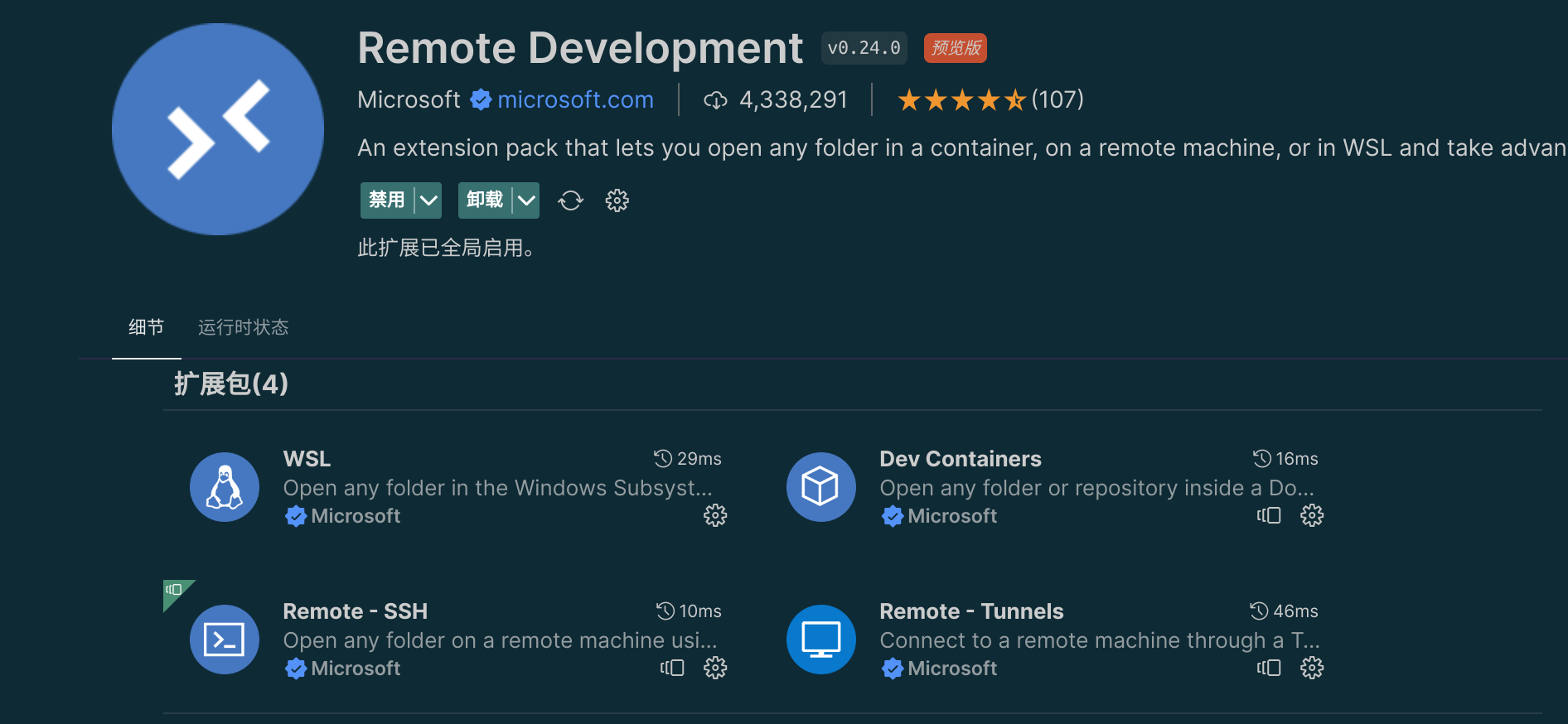
Task: Click Remote - SSH manage gear icon
Action: (x=715, y=668)
